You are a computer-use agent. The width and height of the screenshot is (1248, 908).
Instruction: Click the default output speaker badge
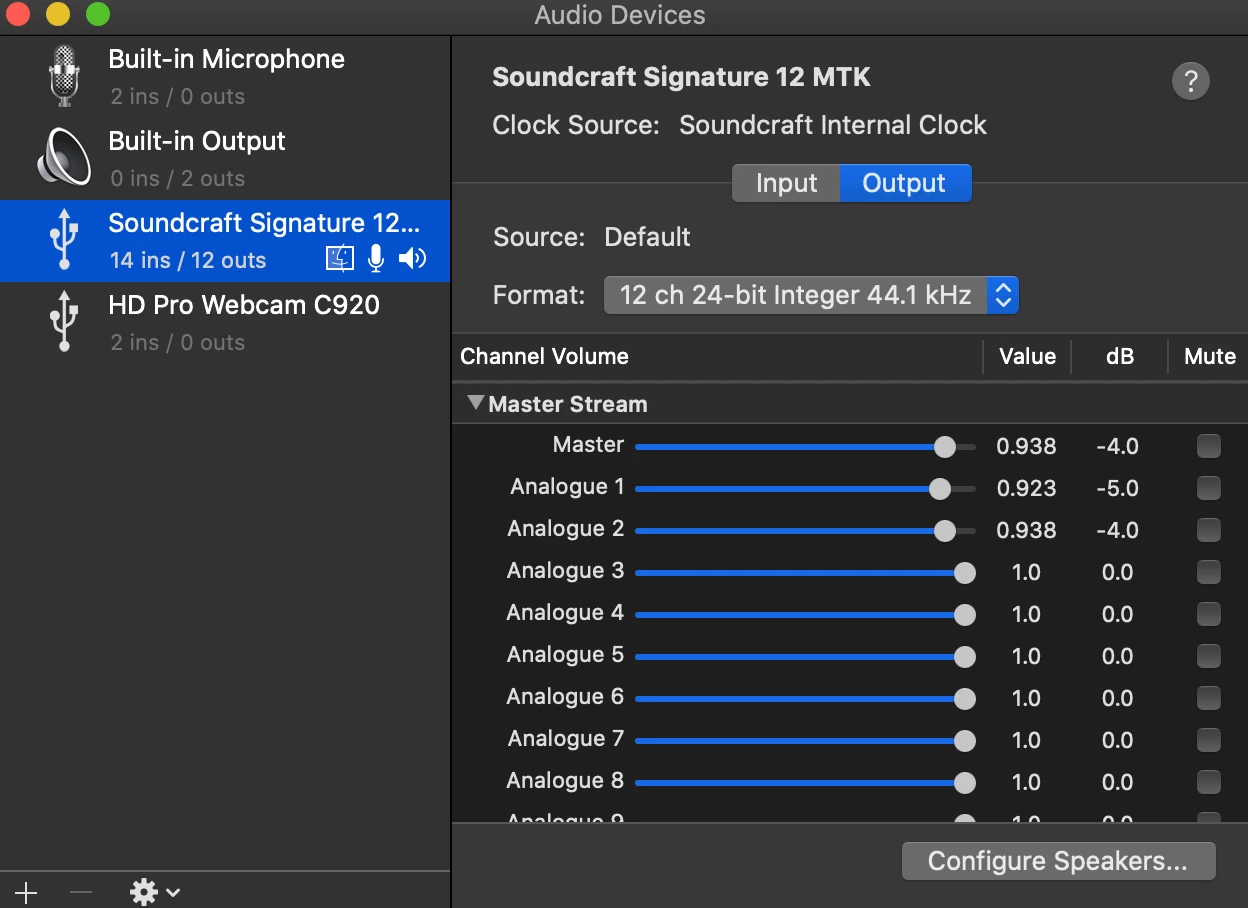coord(412,259)
